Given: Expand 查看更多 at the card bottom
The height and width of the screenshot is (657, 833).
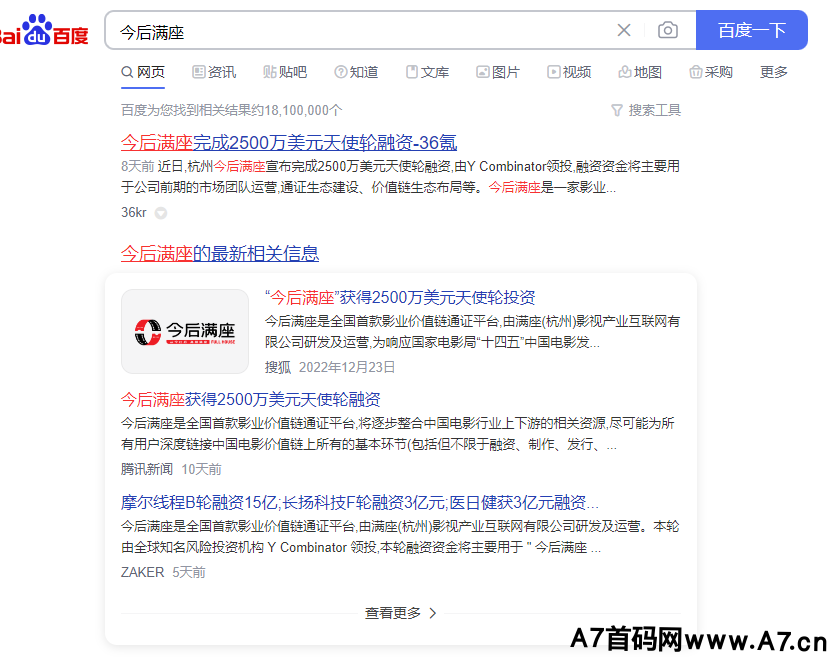Looking at the screenshot, I should 400,613.
